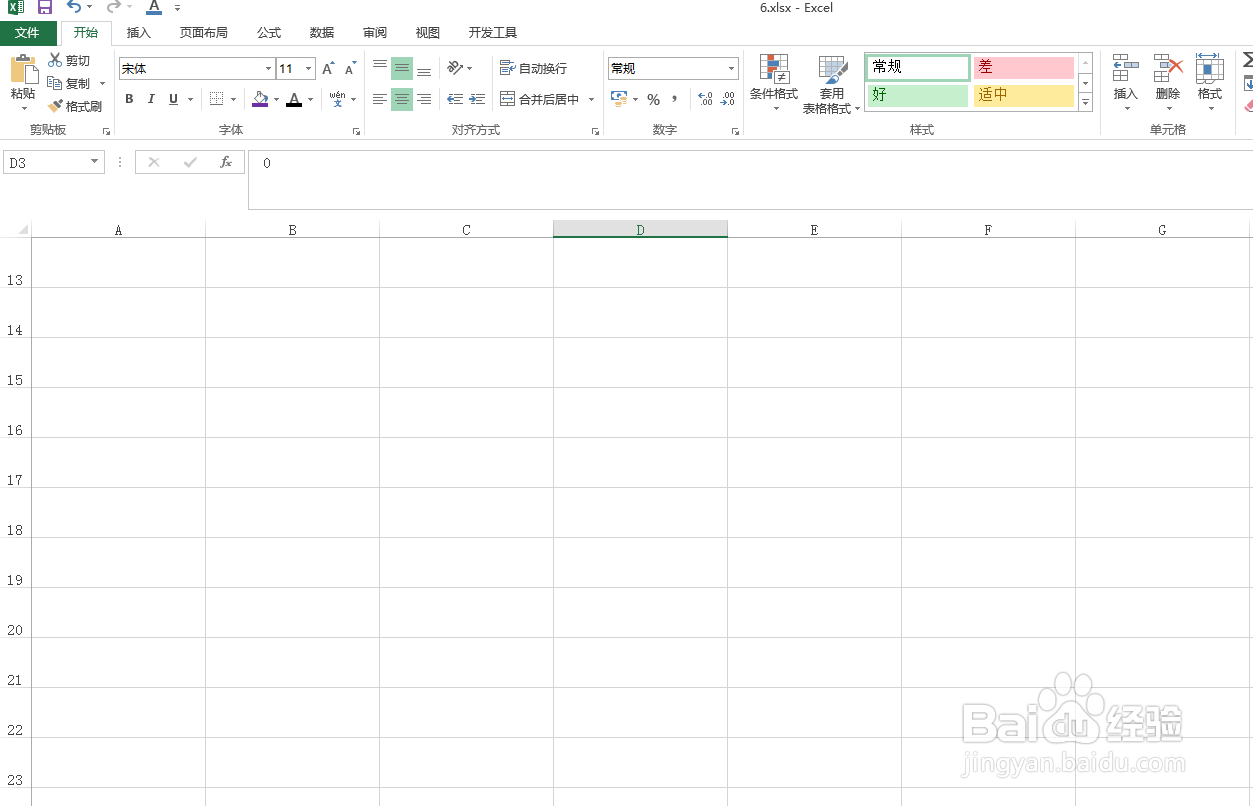The height and width of the screenshot is (806, 1253).
Task: Open the copy options arrow beside 复制
Action: (101, 83)
